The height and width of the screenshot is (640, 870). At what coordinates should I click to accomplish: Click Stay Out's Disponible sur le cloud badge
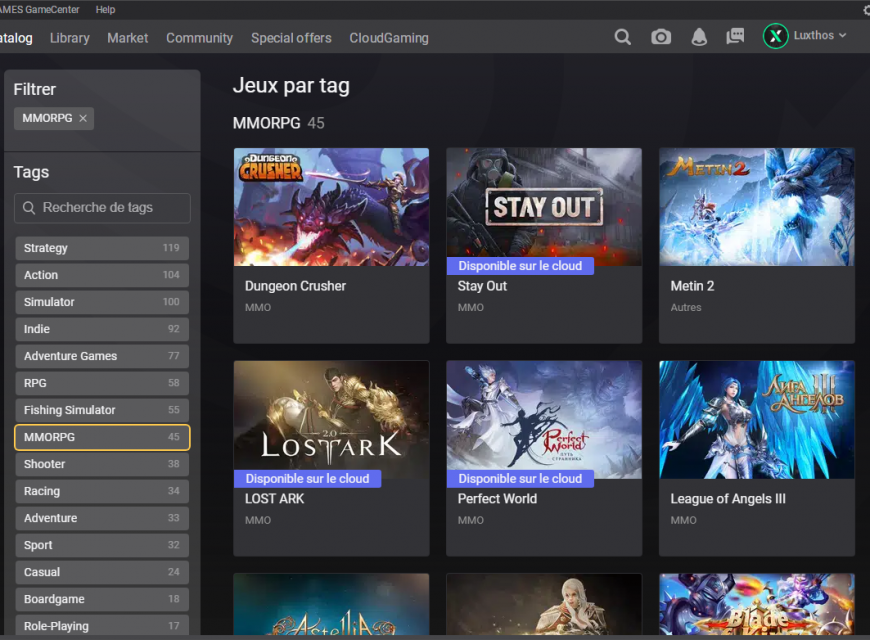coord(520,266)
